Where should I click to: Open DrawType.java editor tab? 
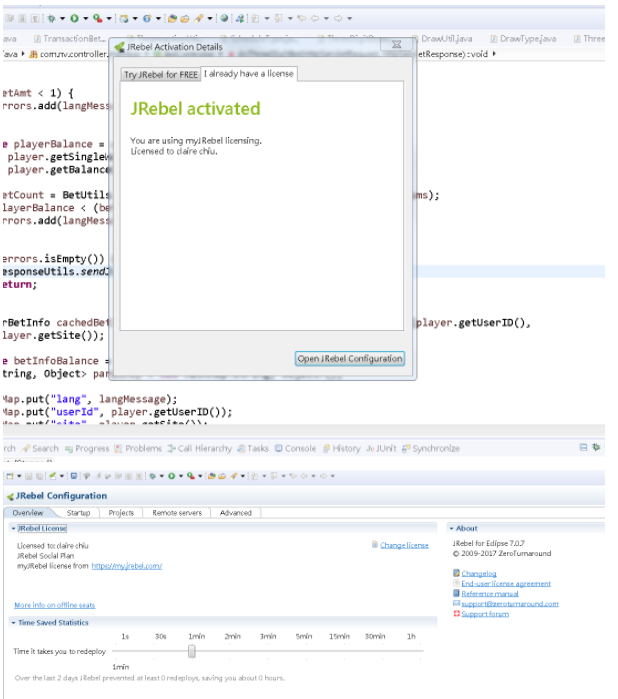[523, 39]
